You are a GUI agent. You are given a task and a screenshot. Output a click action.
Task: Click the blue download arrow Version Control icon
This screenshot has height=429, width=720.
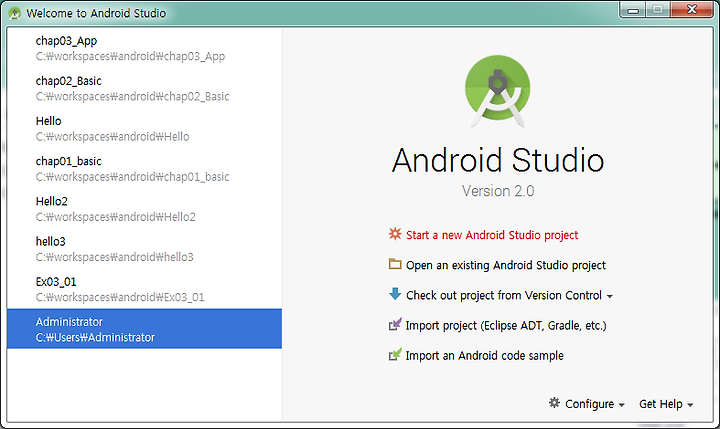tap(395, 294)
